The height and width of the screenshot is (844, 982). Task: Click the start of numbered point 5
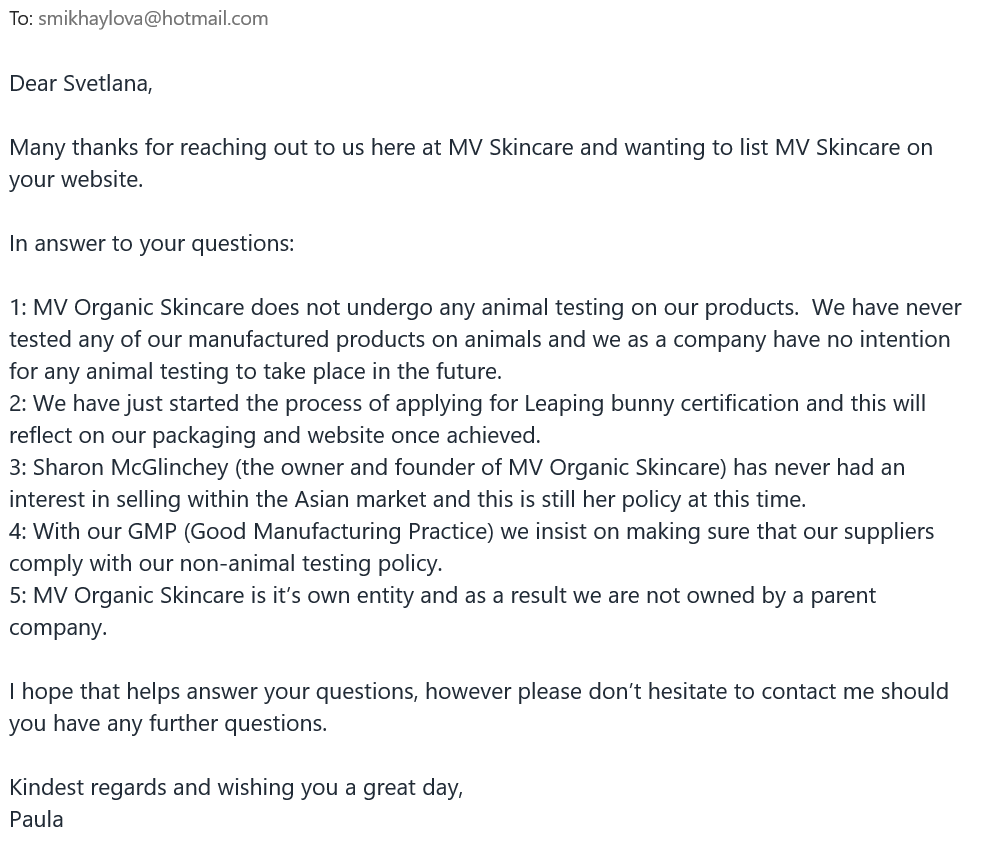[18, 595]
